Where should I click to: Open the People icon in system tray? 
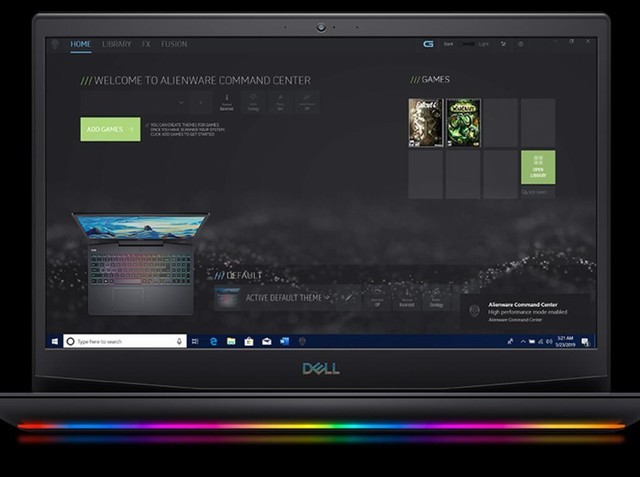tap(510, 342)
